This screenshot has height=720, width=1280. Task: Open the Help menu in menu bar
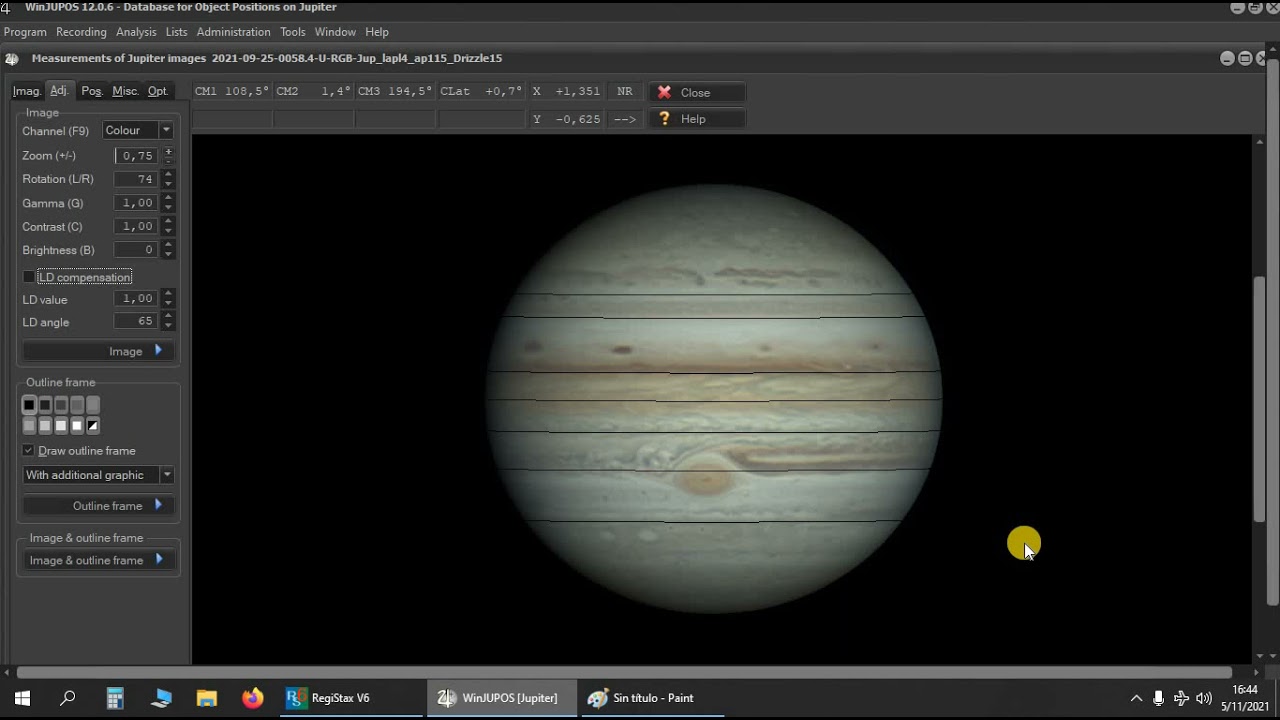(x=377, y=32)
